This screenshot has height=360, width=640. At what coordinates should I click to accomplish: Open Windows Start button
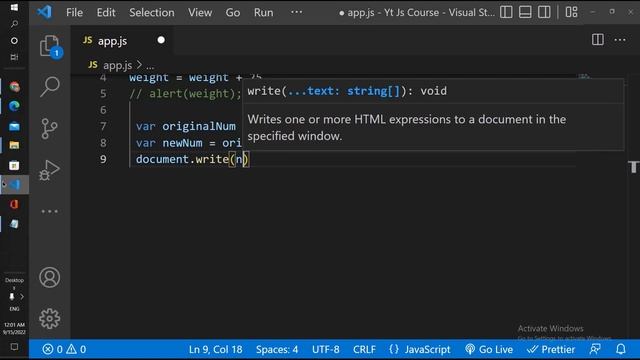coord(14,8)
